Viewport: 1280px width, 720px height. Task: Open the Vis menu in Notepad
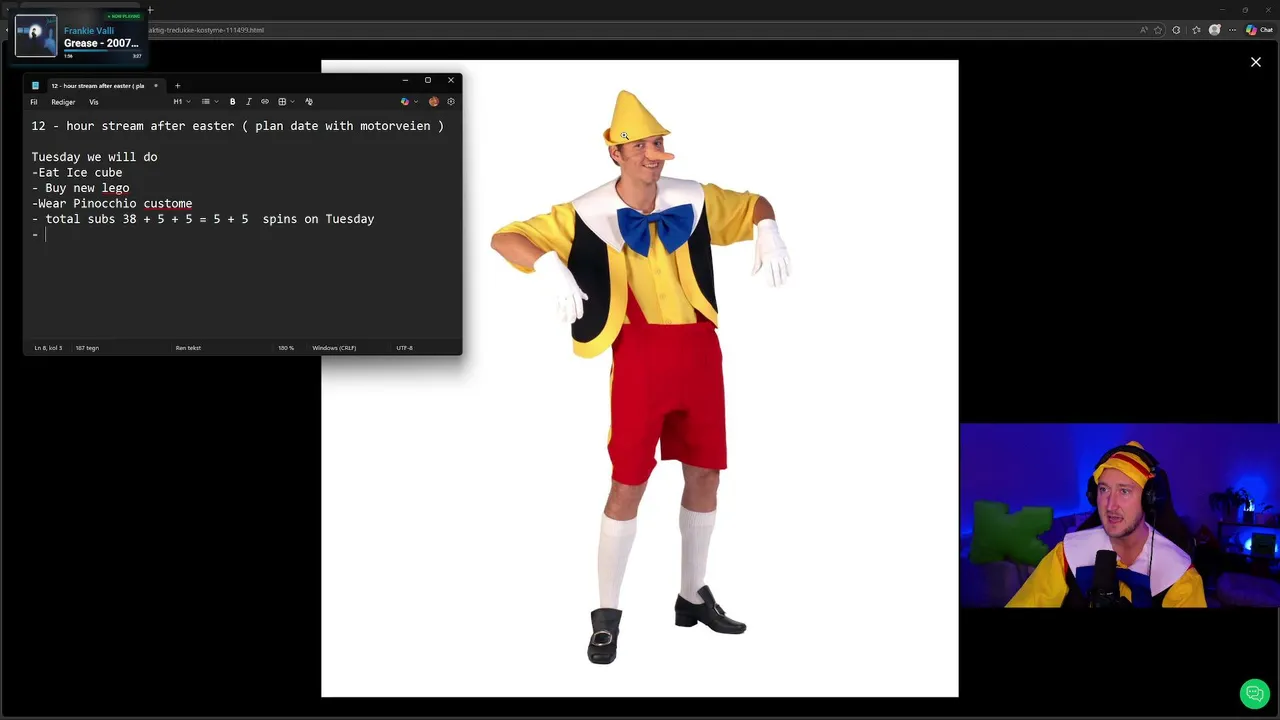point(94,102)
